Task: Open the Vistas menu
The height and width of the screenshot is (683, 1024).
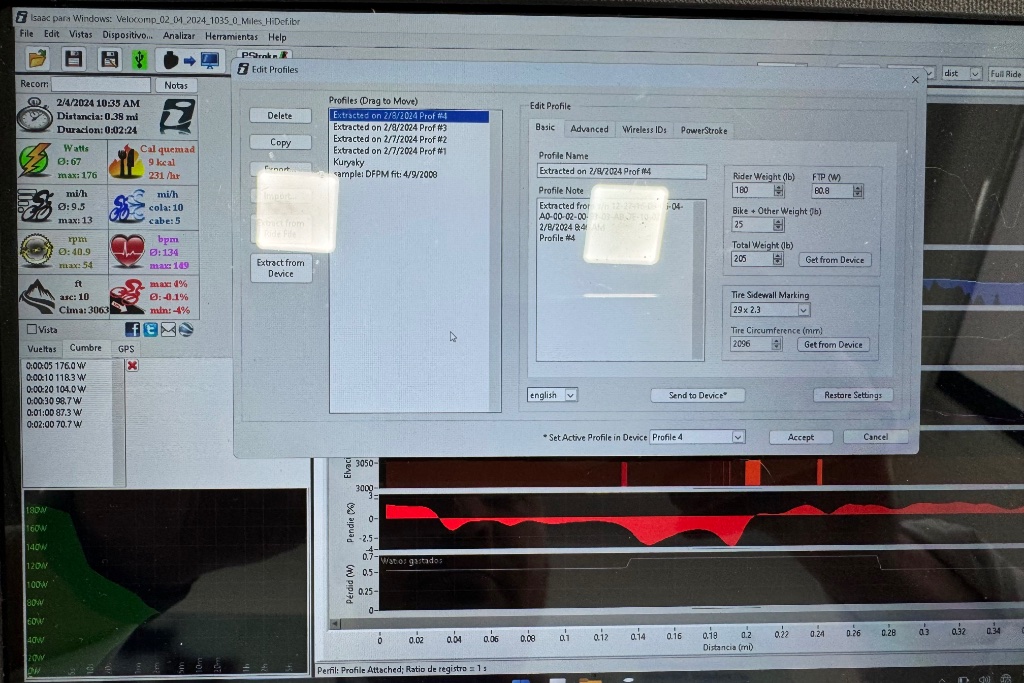Action: [x=80, y=35]
